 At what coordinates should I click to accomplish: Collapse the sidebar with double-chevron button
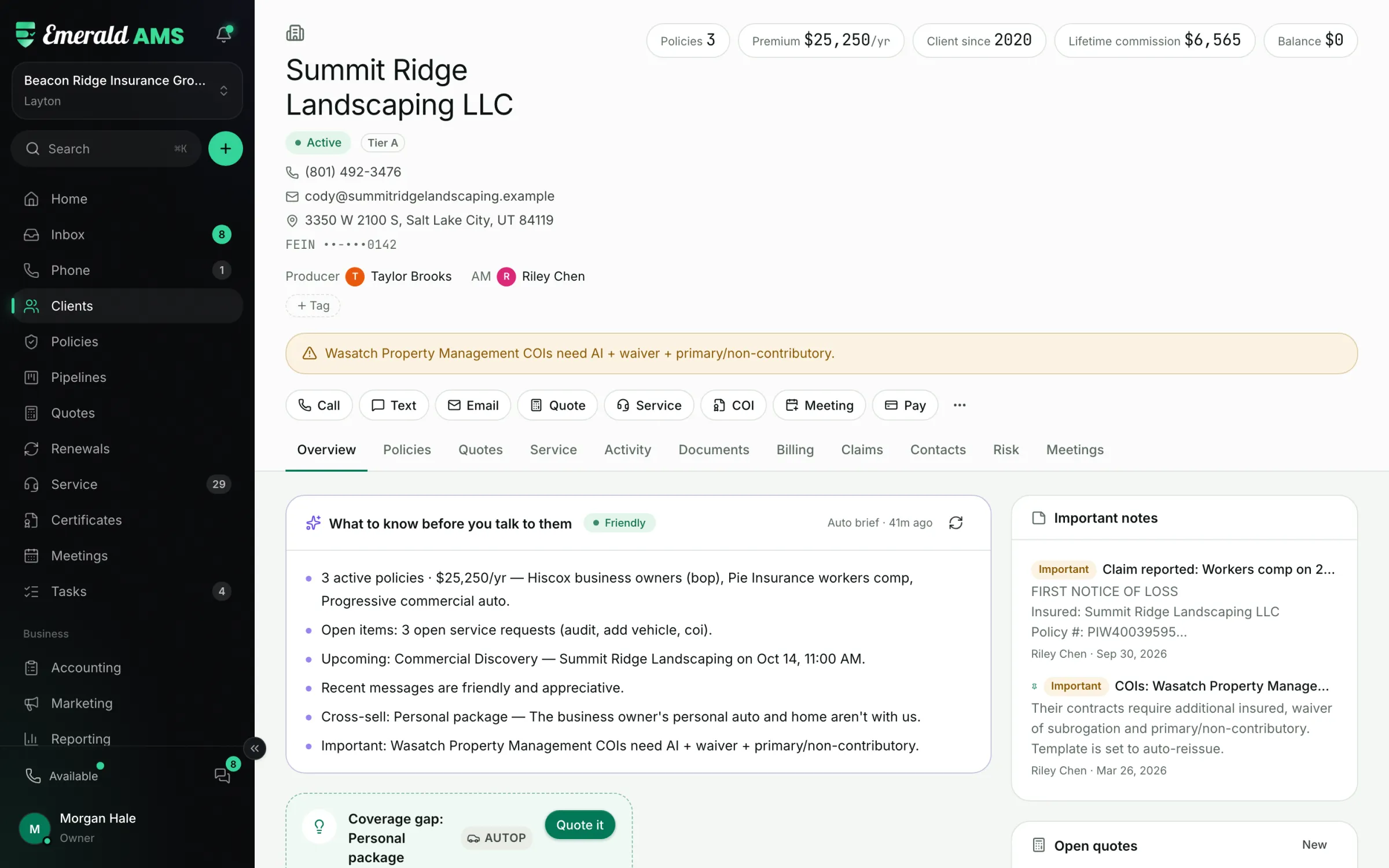255,748
